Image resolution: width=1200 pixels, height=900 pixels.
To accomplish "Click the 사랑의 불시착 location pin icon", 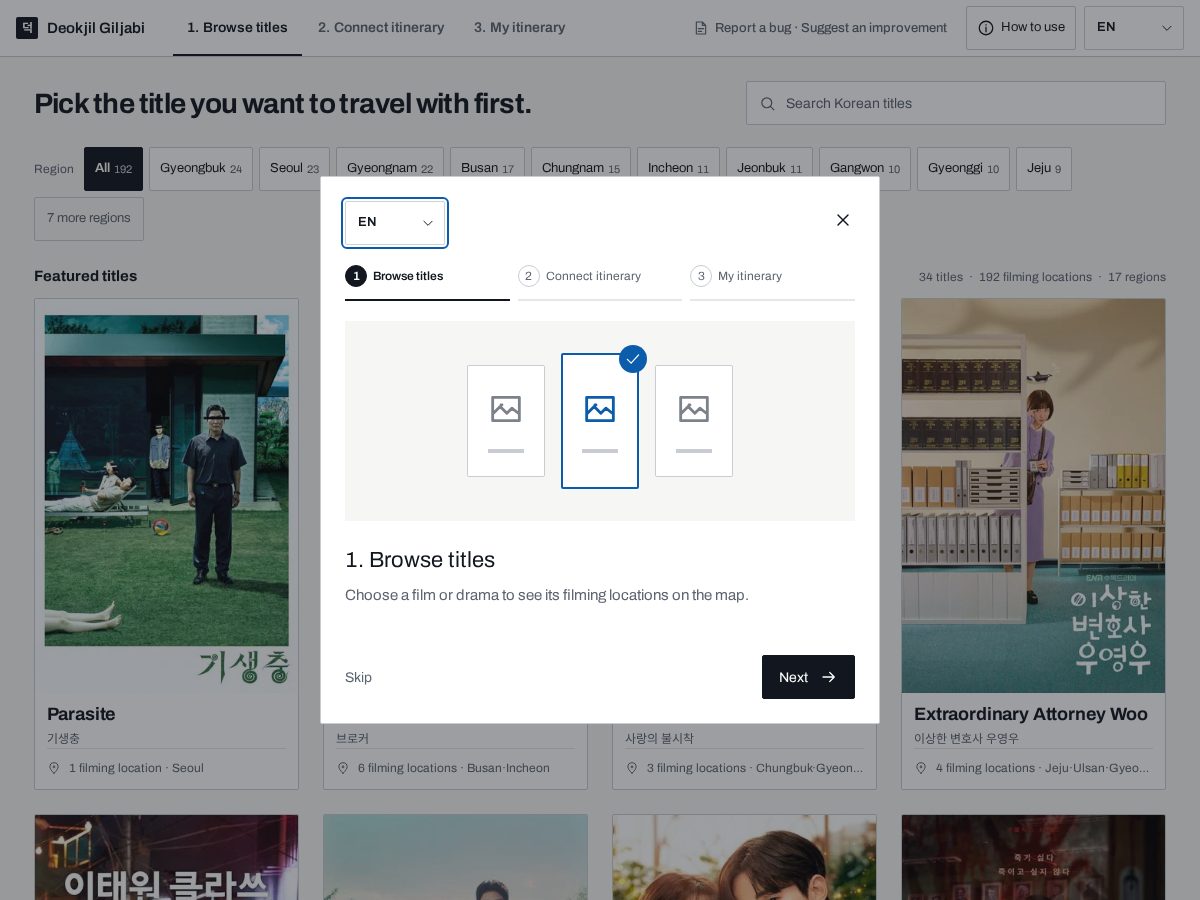I will click(632, 768).
